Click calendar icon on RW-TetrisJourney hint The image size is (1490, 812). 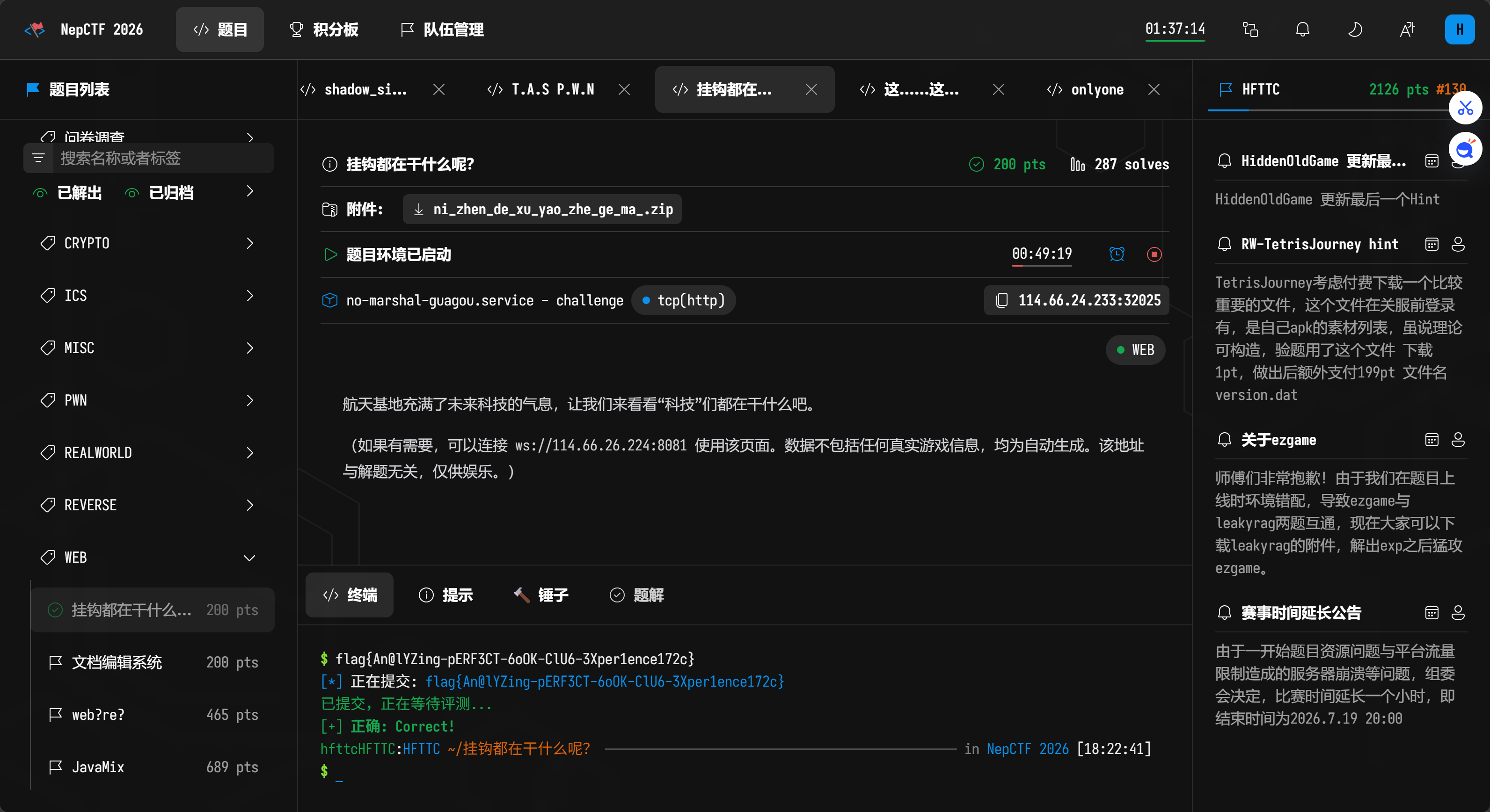(1432, 245)
